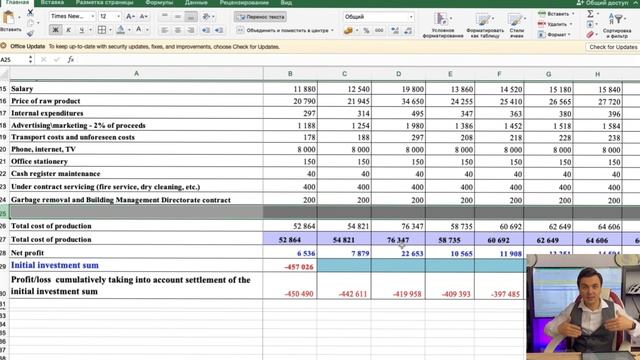Align text left
The height and width of the screenshot is (360, 640).
(164, 30)
